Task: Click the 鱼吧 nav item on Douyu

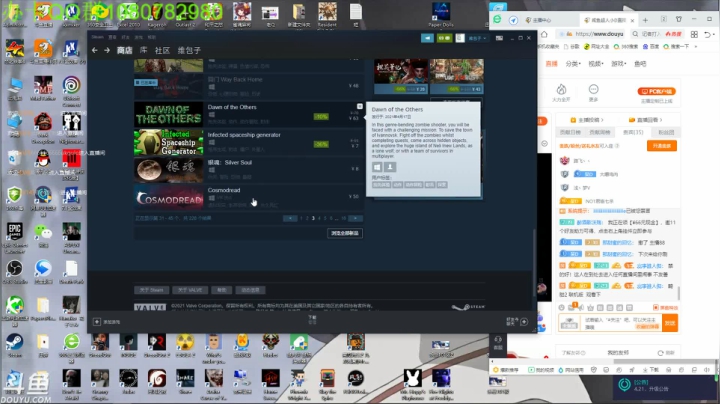Action: 640,64
